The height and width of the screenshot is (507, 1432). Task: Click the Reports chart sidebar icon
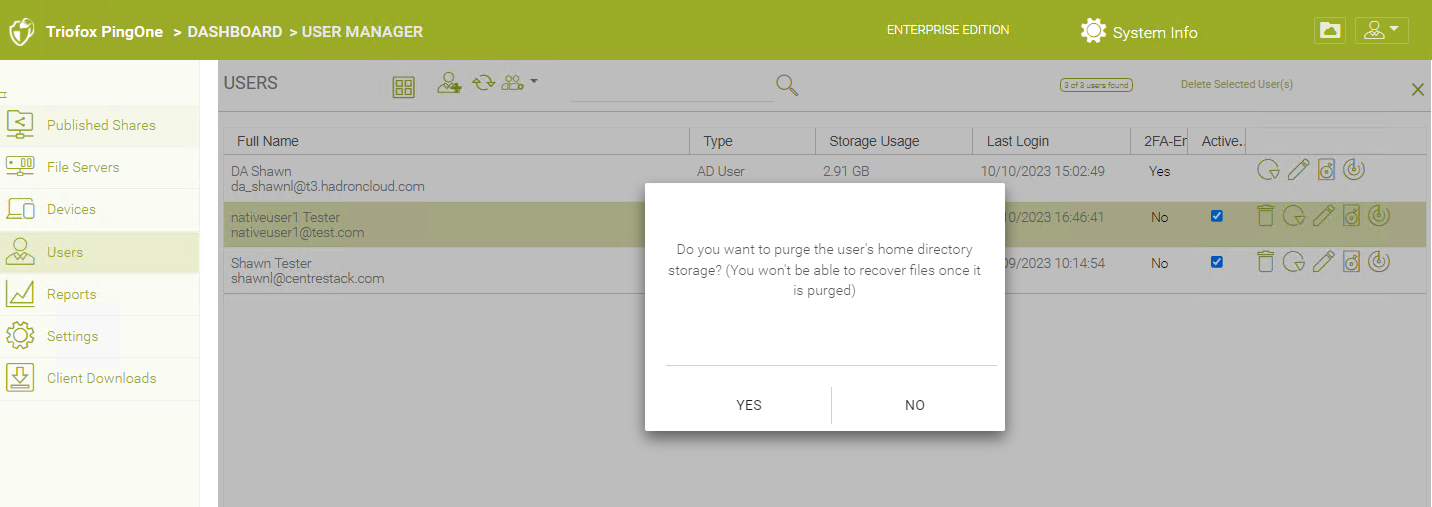(x=20, y=293)
